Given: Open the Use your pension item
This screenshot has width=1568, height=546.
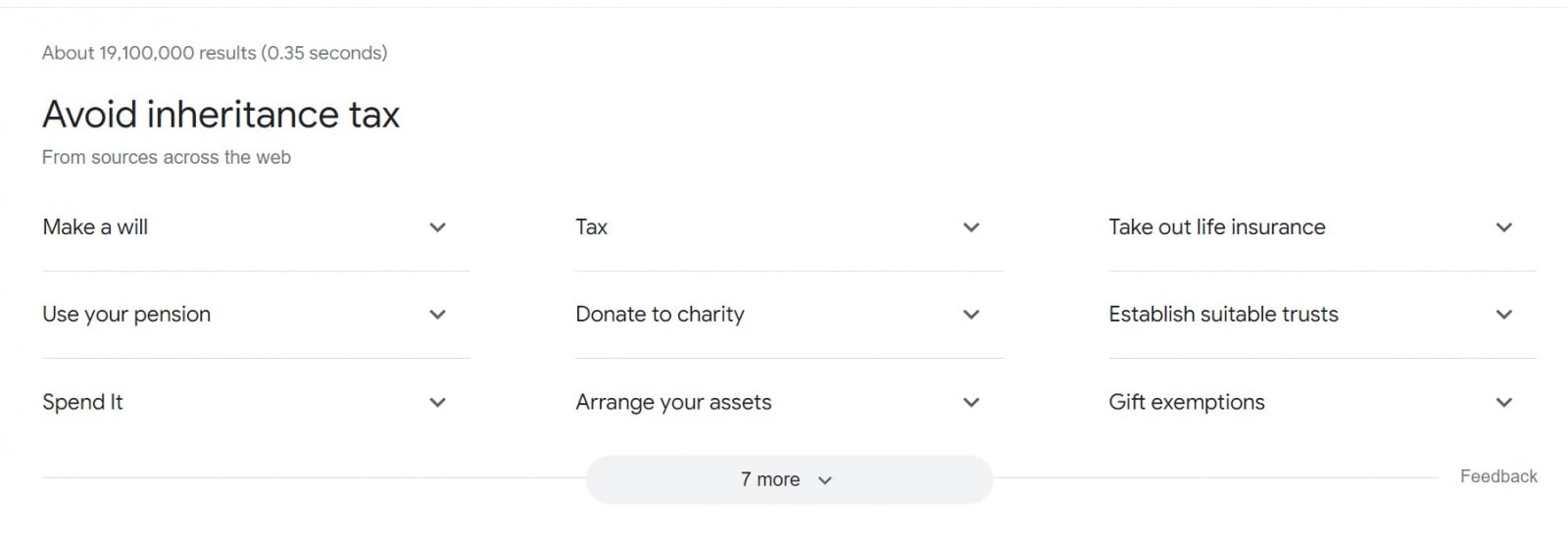Looking at the screenshot, I should pos(256,315).
